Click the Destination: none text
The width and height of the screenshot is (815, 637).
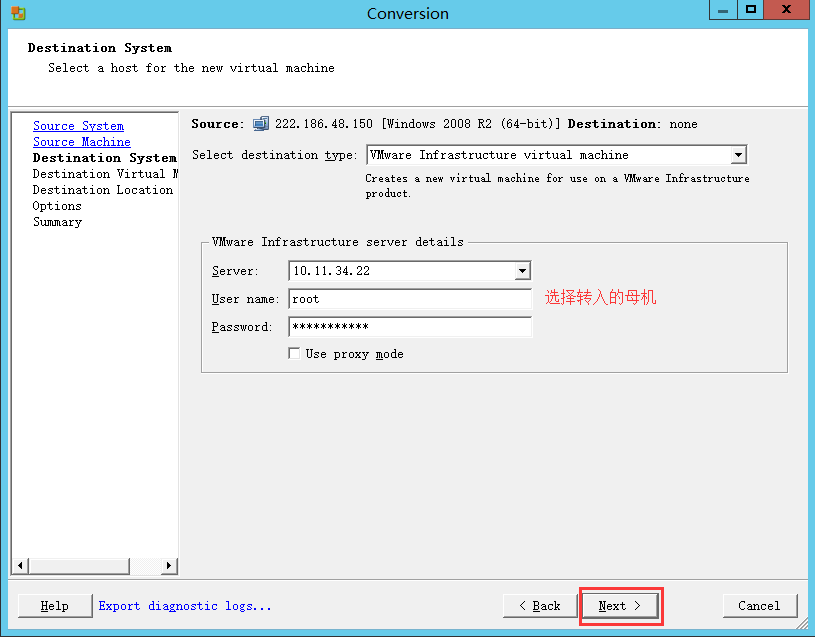pyautogui.click(x=633, y=124)
